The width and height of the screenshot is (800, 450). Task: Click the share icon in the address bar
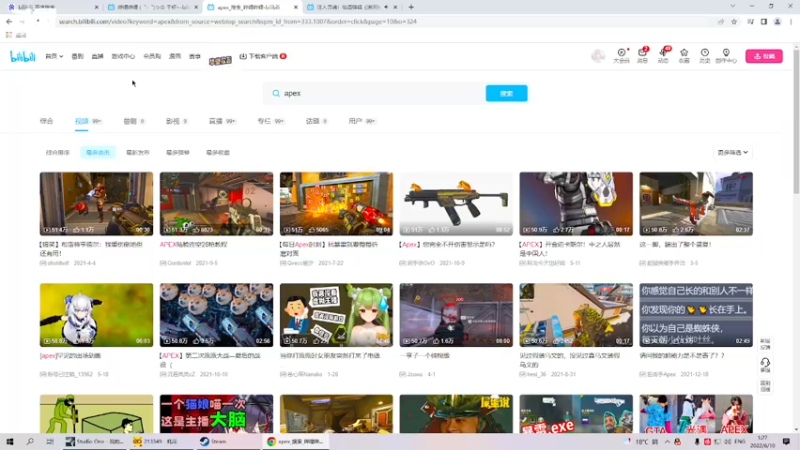pos(721,21)
